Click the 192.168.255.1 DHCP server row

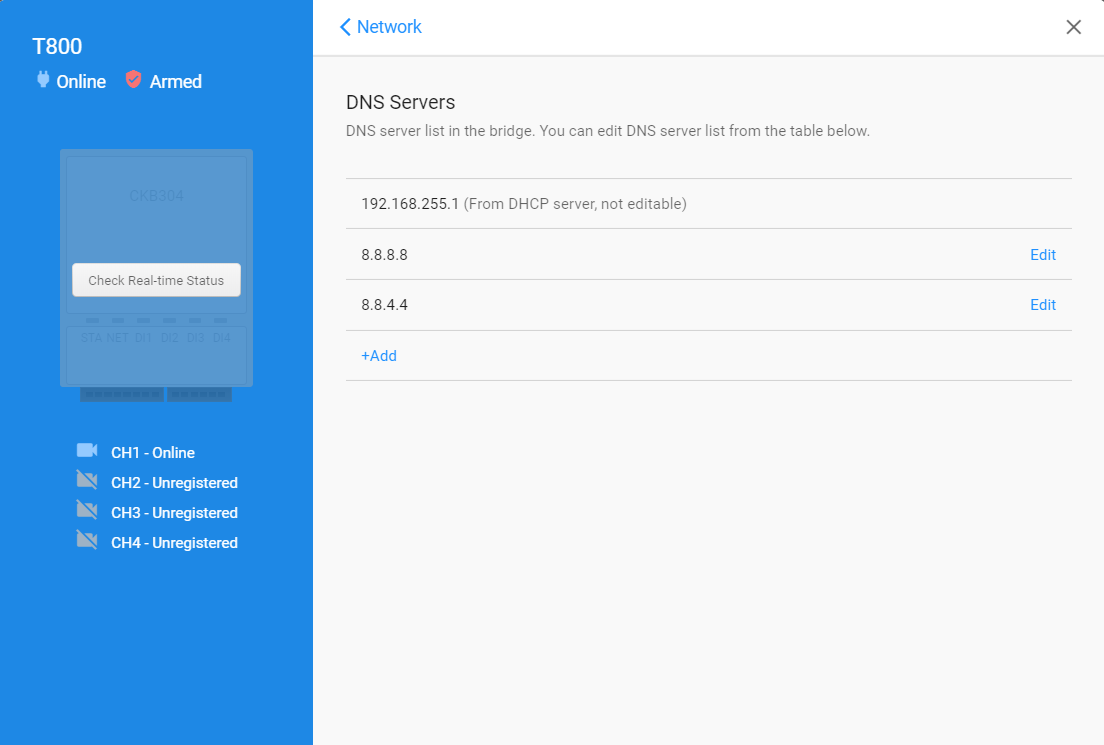708,204
